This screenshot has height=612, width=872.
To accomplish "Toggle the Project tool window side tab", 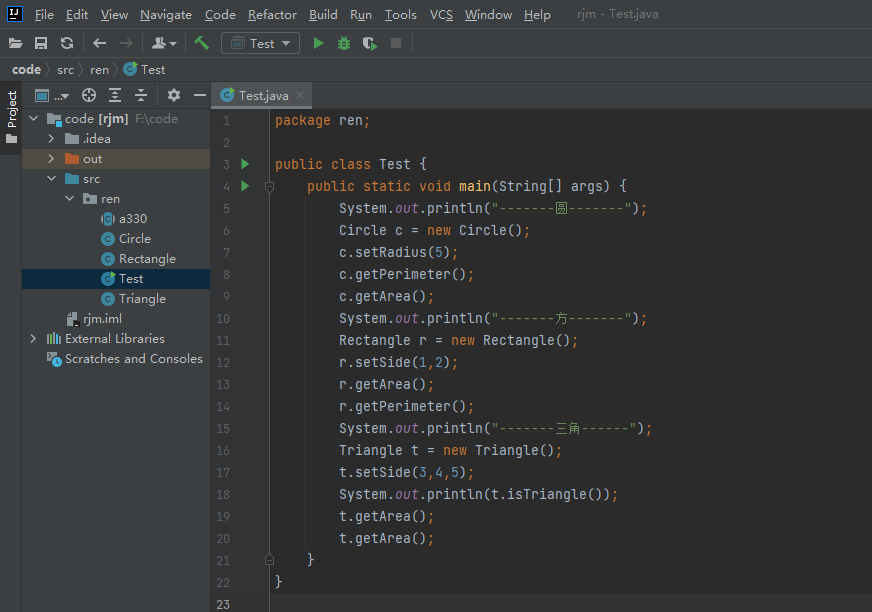I will click(x=11, y=110).
